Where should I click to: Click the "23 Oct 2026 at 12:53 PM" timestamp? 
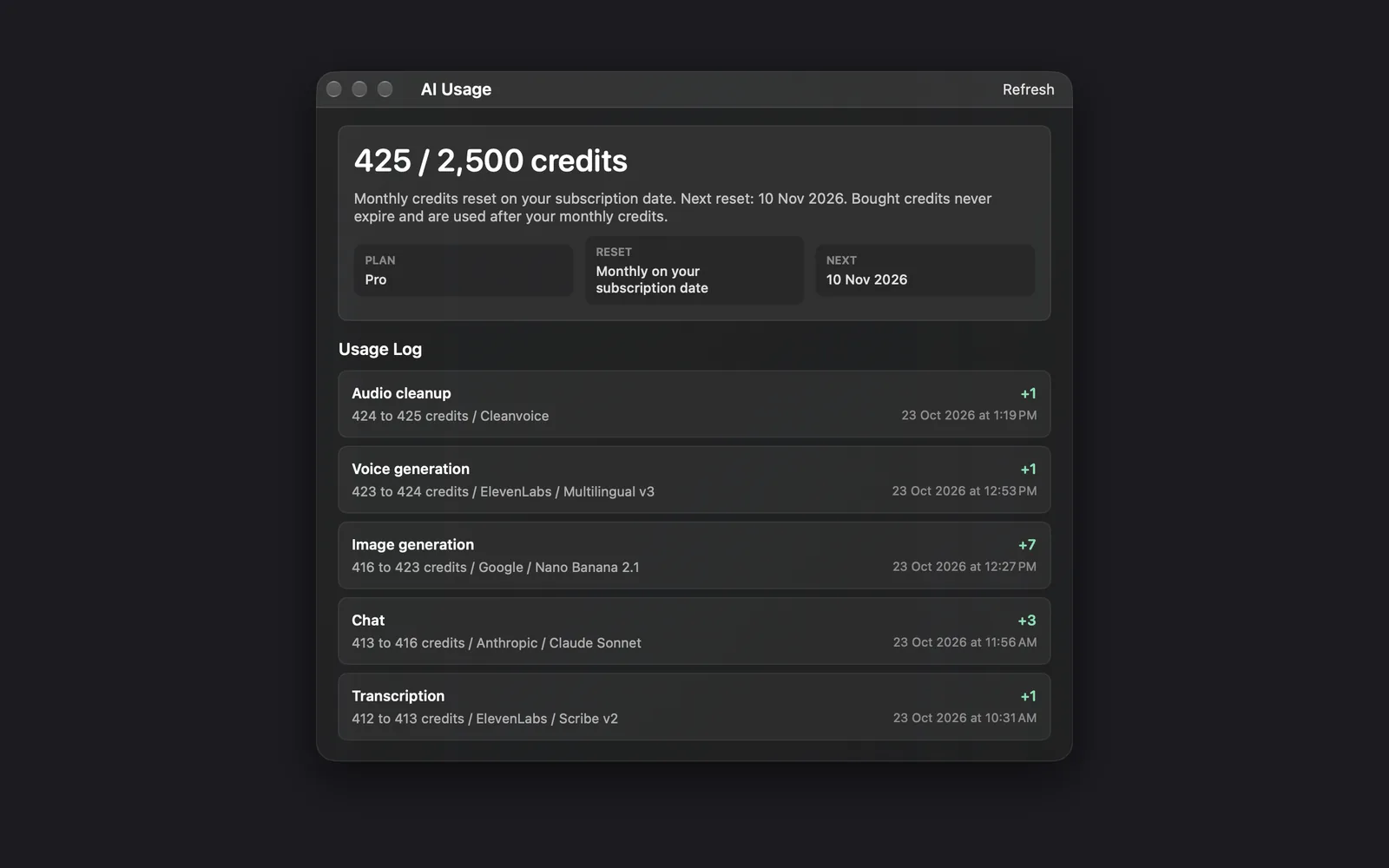[x=964, y=490]
